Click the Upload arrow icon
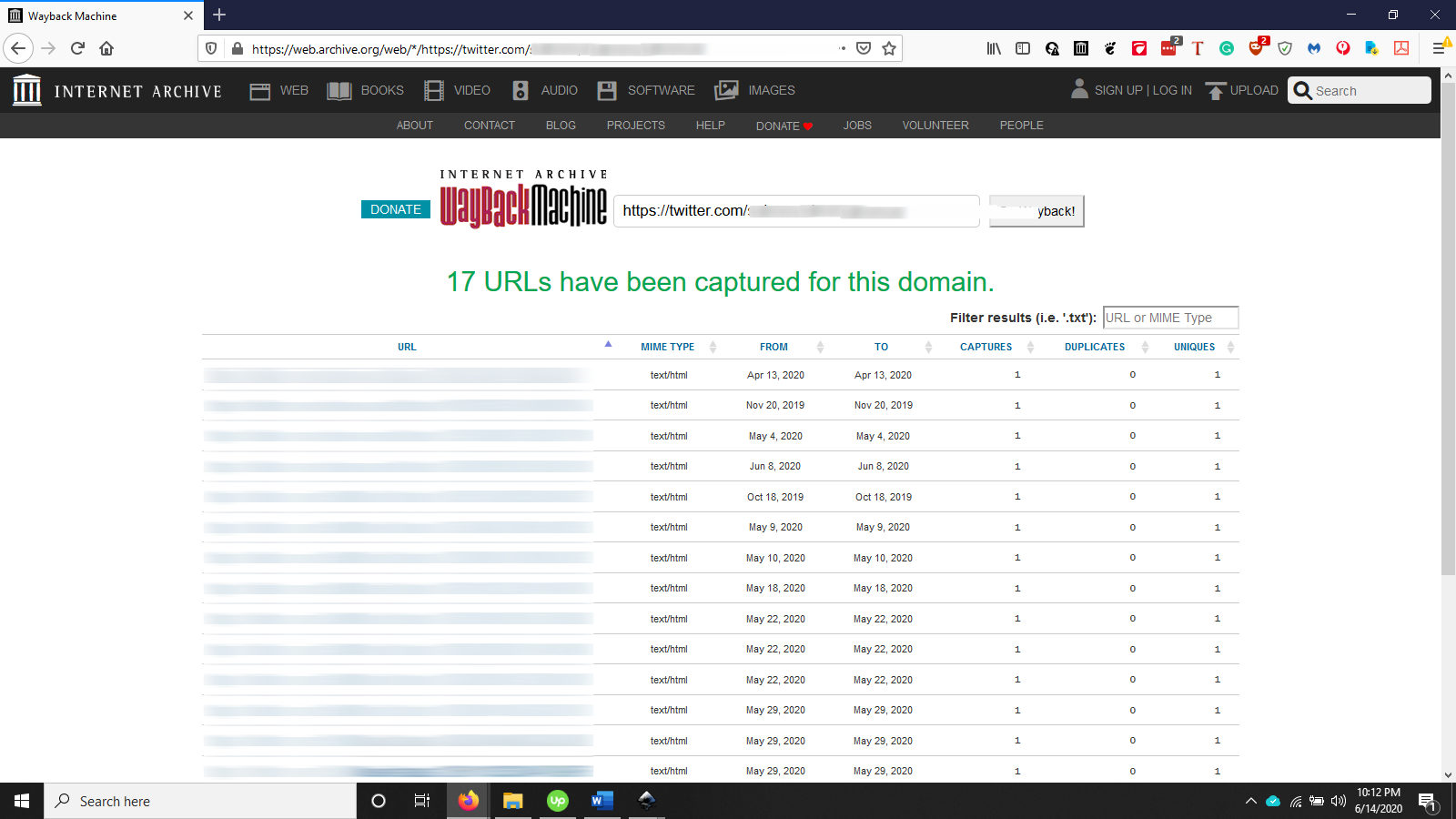The height and width of the screenshot is (819, 1456). 1216,90
